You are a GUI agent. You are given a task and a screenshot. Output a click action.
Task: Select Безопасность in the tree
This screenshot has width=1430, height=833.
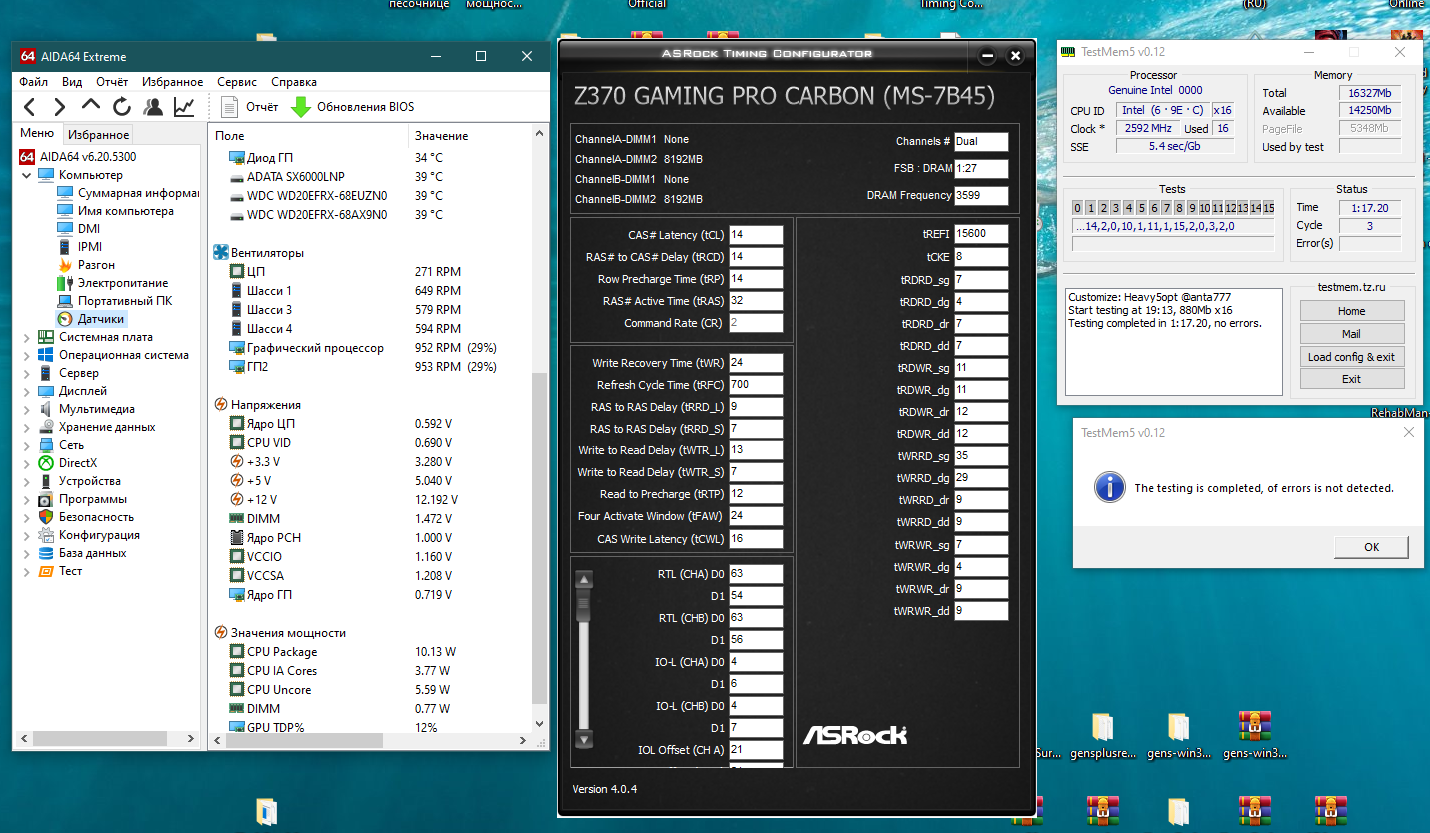[x=85, y=517]
